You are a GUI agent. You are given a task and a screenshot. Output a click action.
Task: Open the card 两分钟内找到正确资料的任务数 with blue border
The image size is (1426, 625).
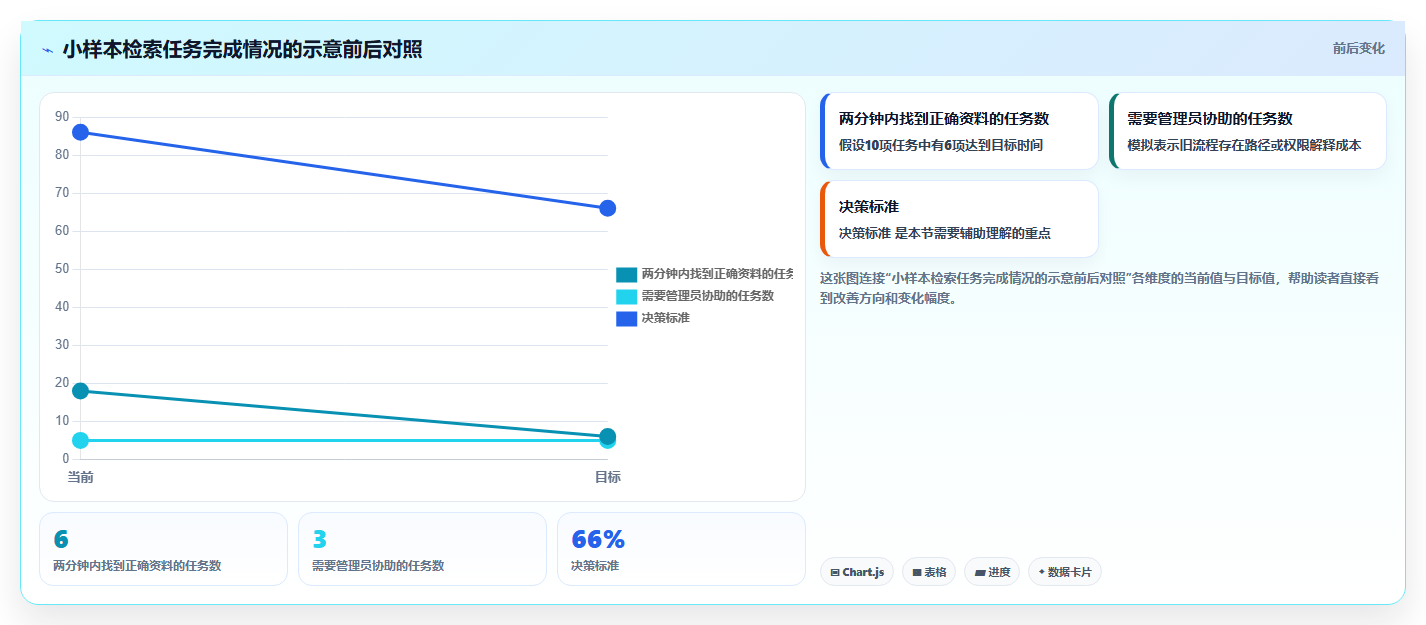coord(959,131)
